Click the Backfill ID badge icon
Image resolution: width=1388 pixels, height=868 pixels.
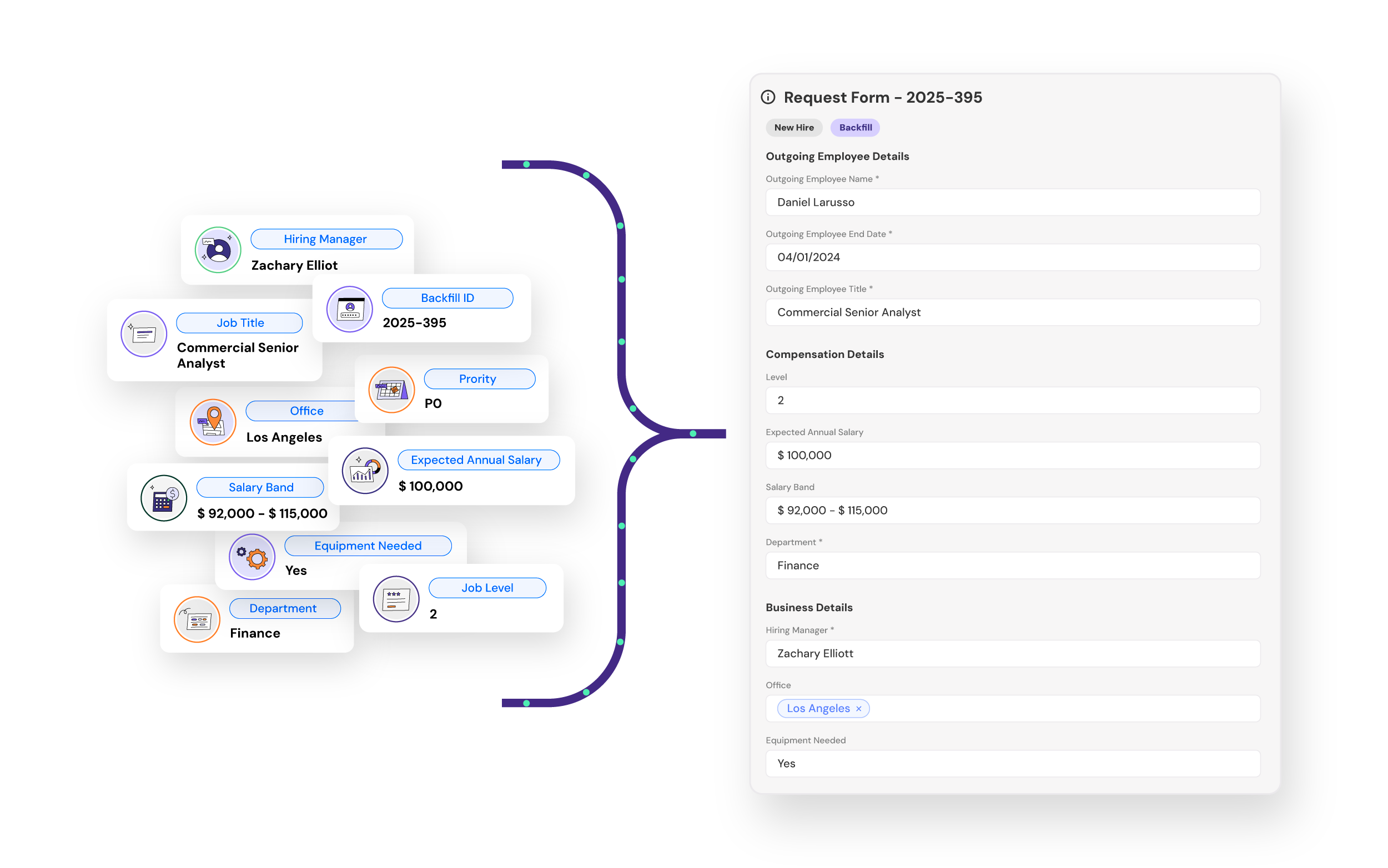point(350,309)
